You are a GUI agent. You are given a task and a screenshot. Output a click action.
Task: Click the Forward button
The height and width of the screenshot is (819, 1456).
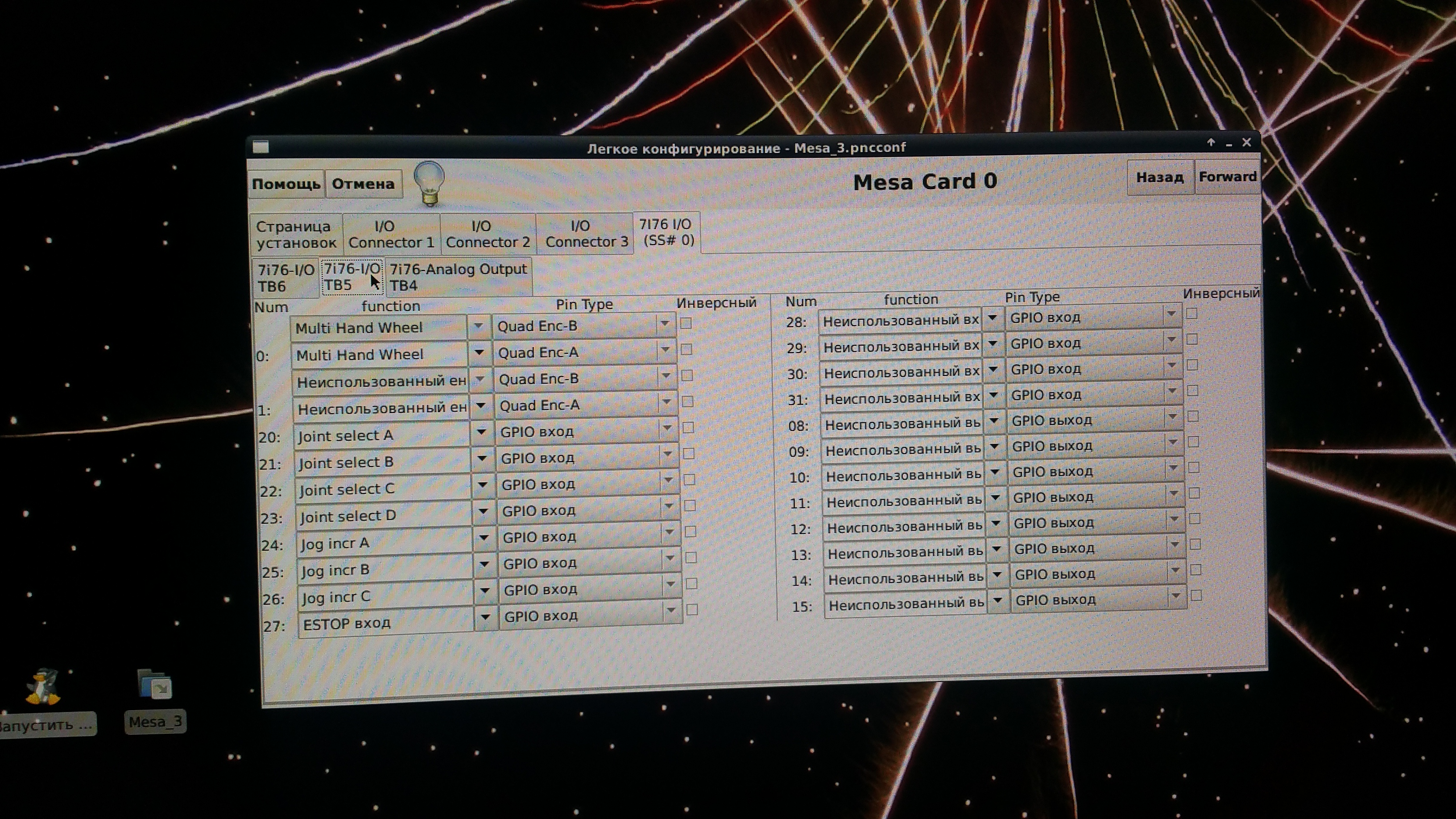tap(1228, 177)
